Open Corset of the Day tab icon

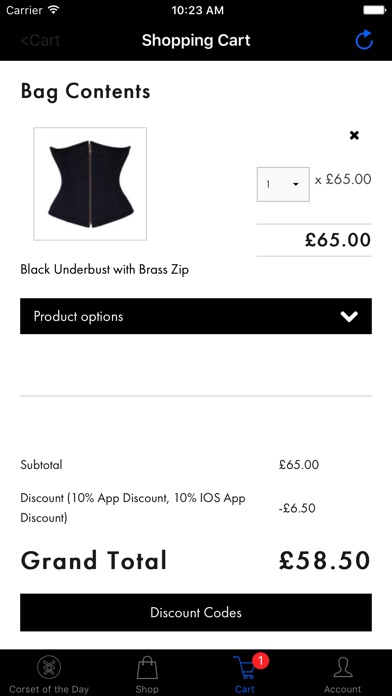(49, 668)
